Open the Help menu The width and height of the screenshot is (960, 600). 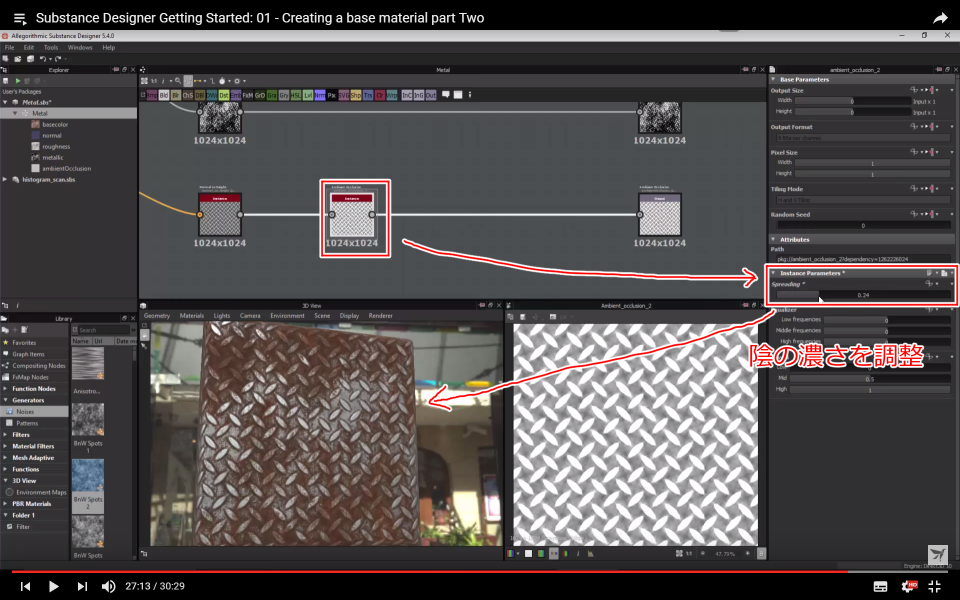(108, 47)
